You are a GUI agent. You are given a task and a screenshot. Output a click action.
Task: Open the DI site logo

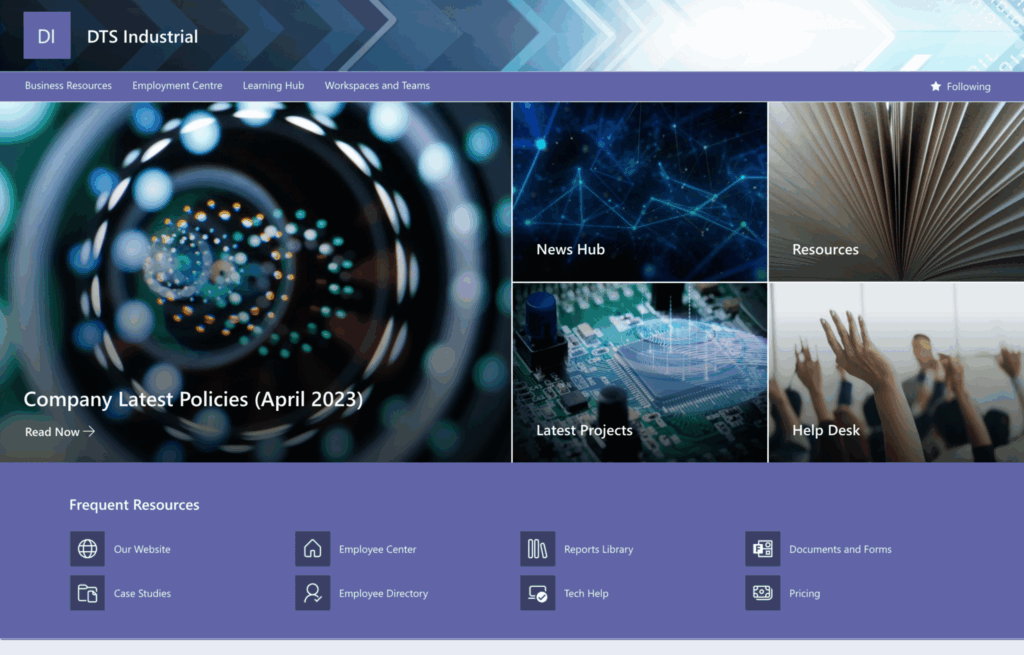coord(46,34)
